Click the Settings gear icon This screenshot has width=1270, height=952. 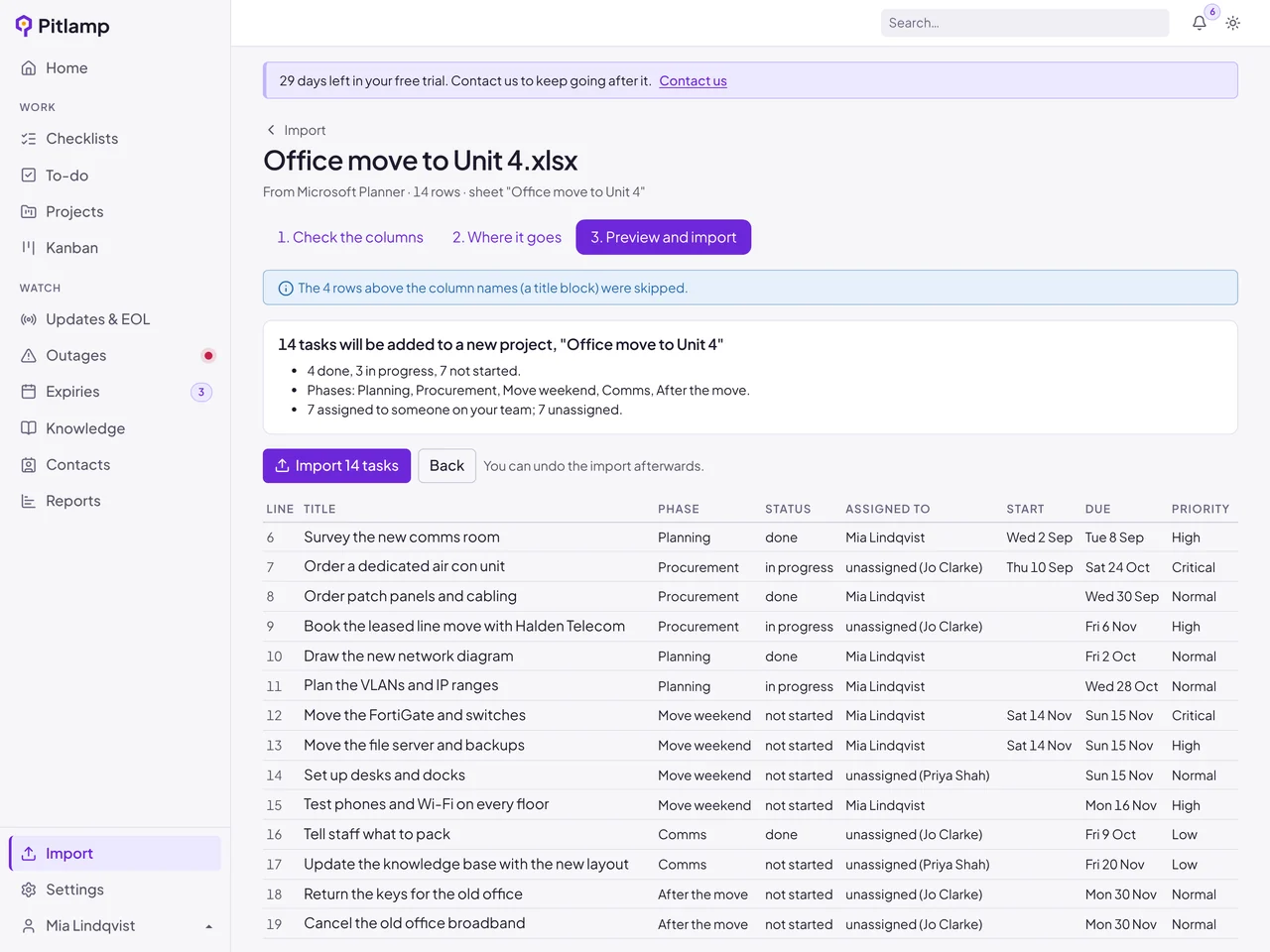click(x=29, y=890)
